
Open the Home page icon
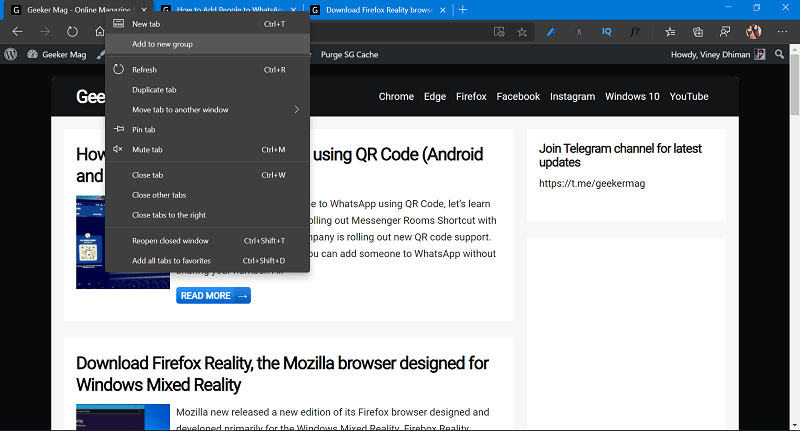point(99,32)
